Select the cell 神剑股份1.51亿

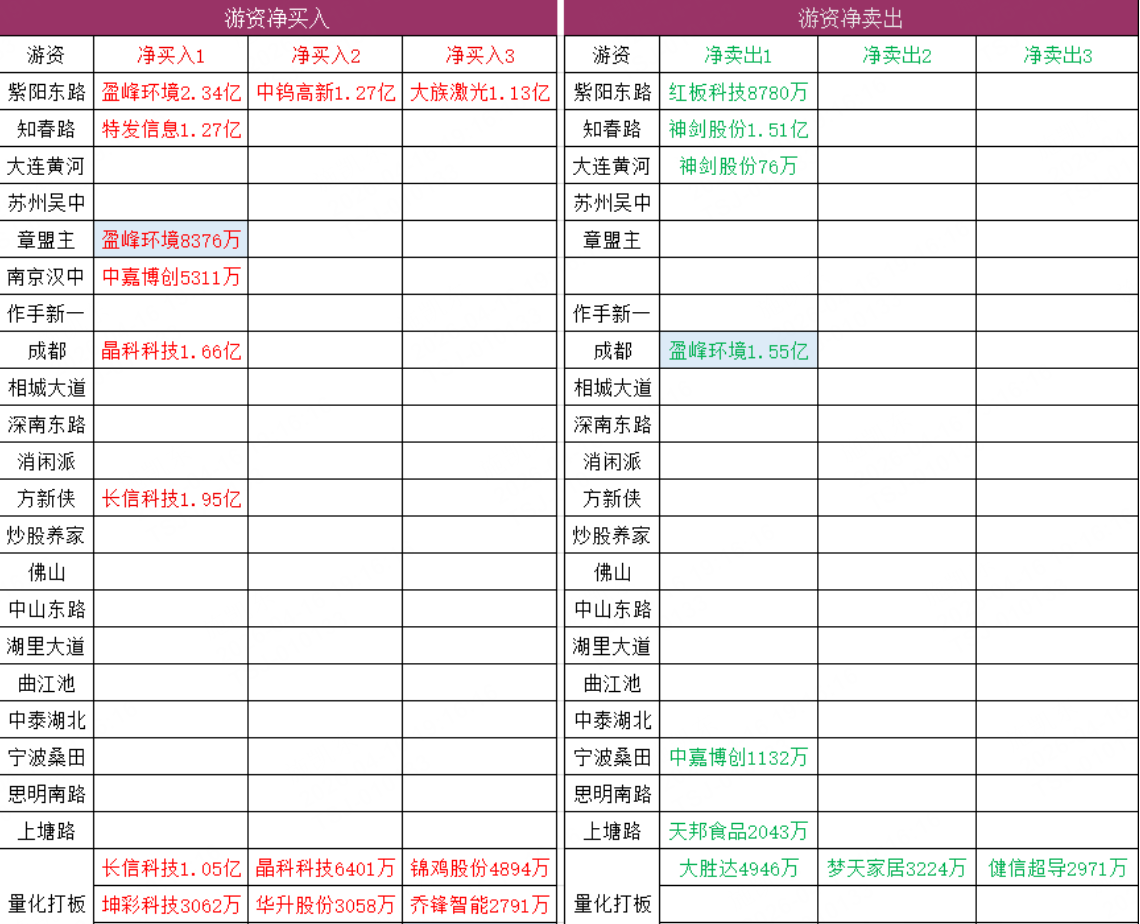tap(738, 129)
